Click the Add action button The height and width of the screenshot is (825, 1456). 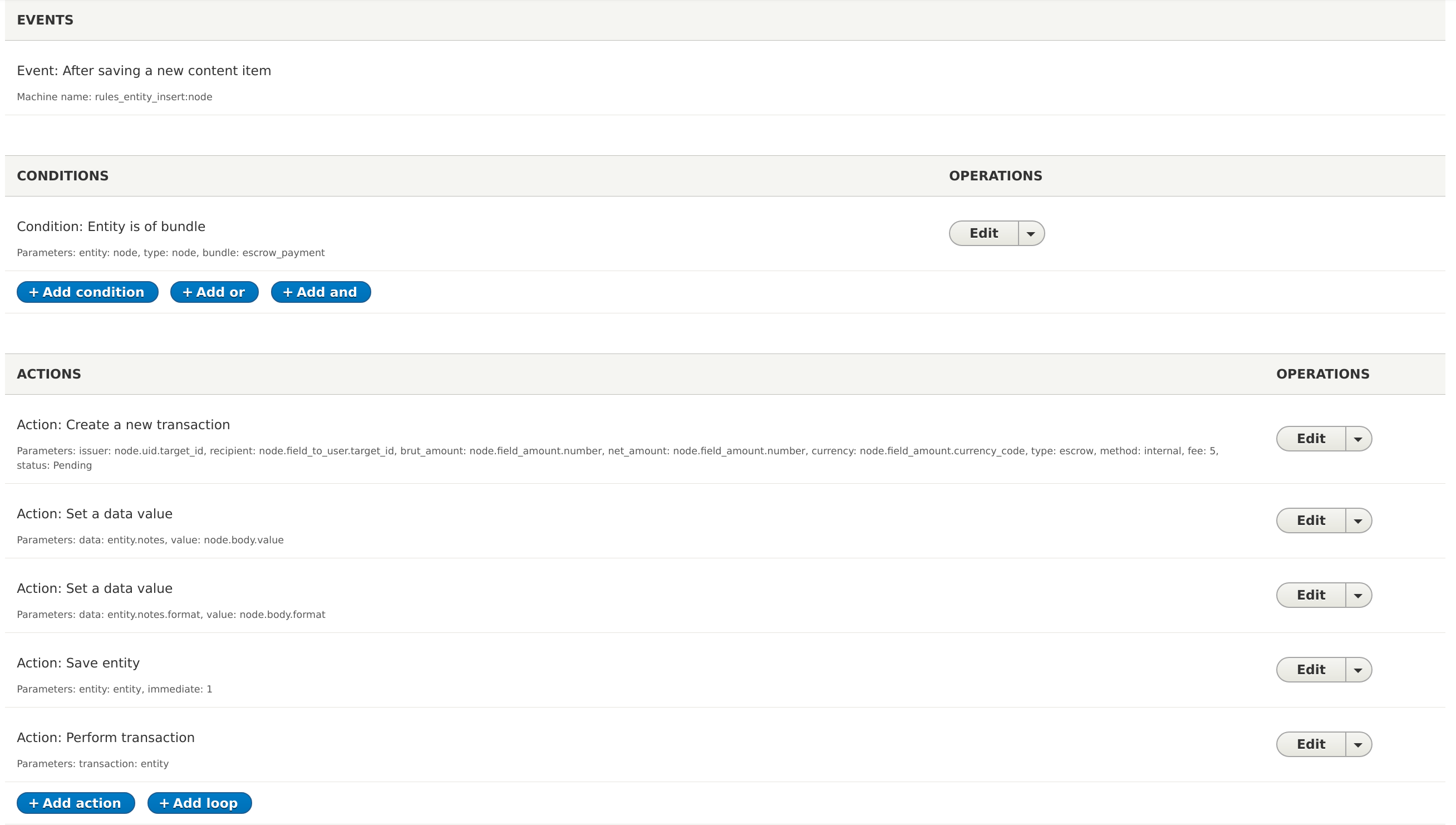point(76,803)
